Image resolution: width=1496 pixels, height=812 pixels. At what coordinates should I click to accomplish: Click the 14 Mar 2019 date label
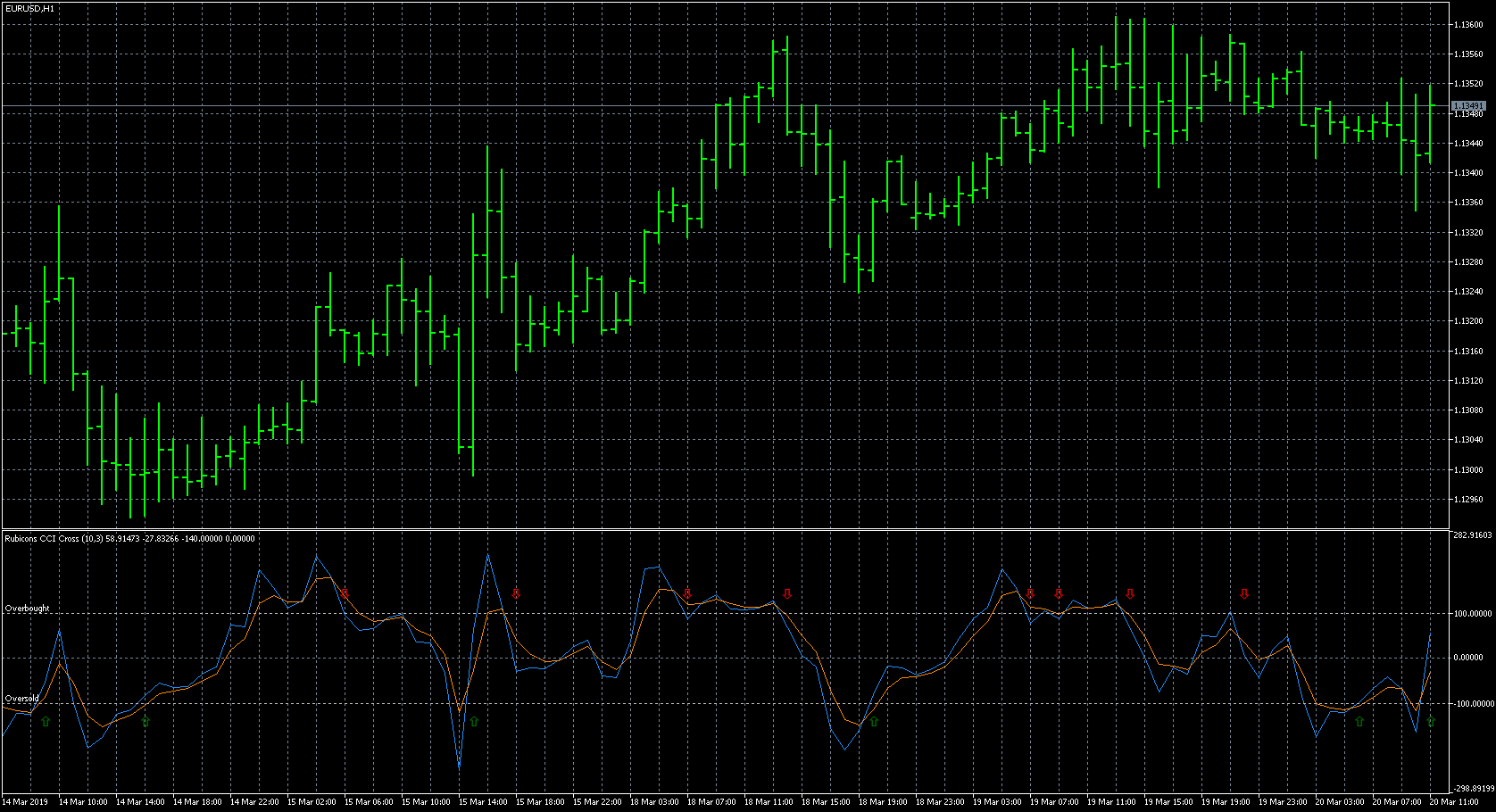point(25,802)
